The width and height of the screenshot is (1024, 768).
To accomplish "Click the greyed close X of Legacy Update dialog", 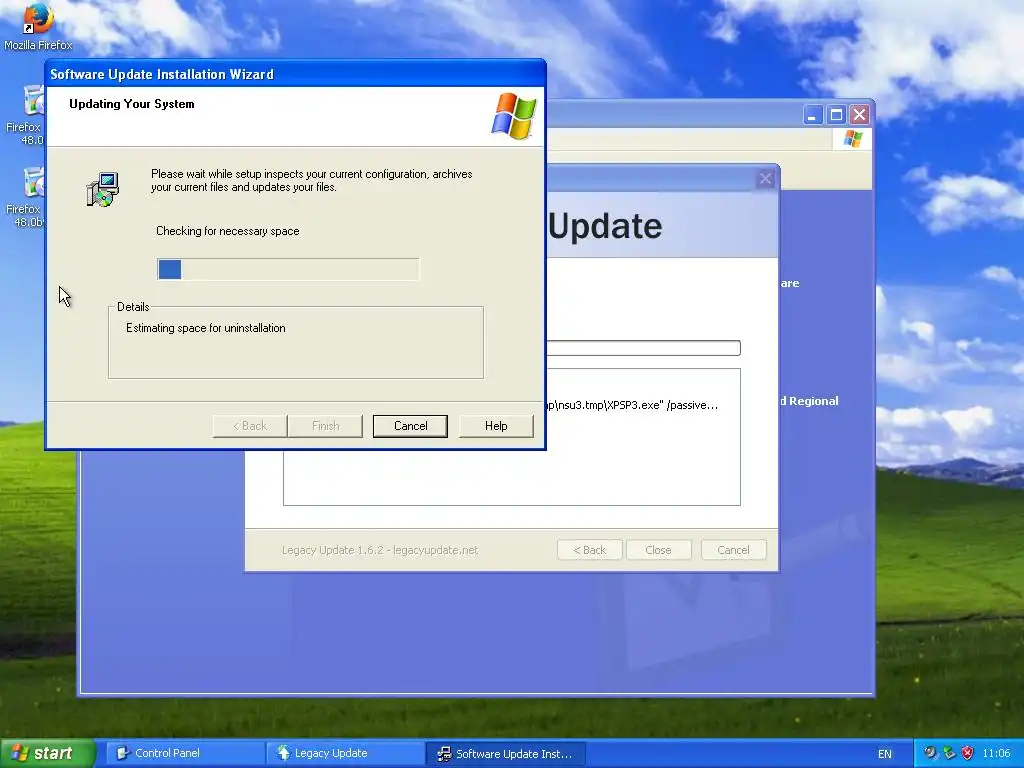I will [x=765, y=178].
